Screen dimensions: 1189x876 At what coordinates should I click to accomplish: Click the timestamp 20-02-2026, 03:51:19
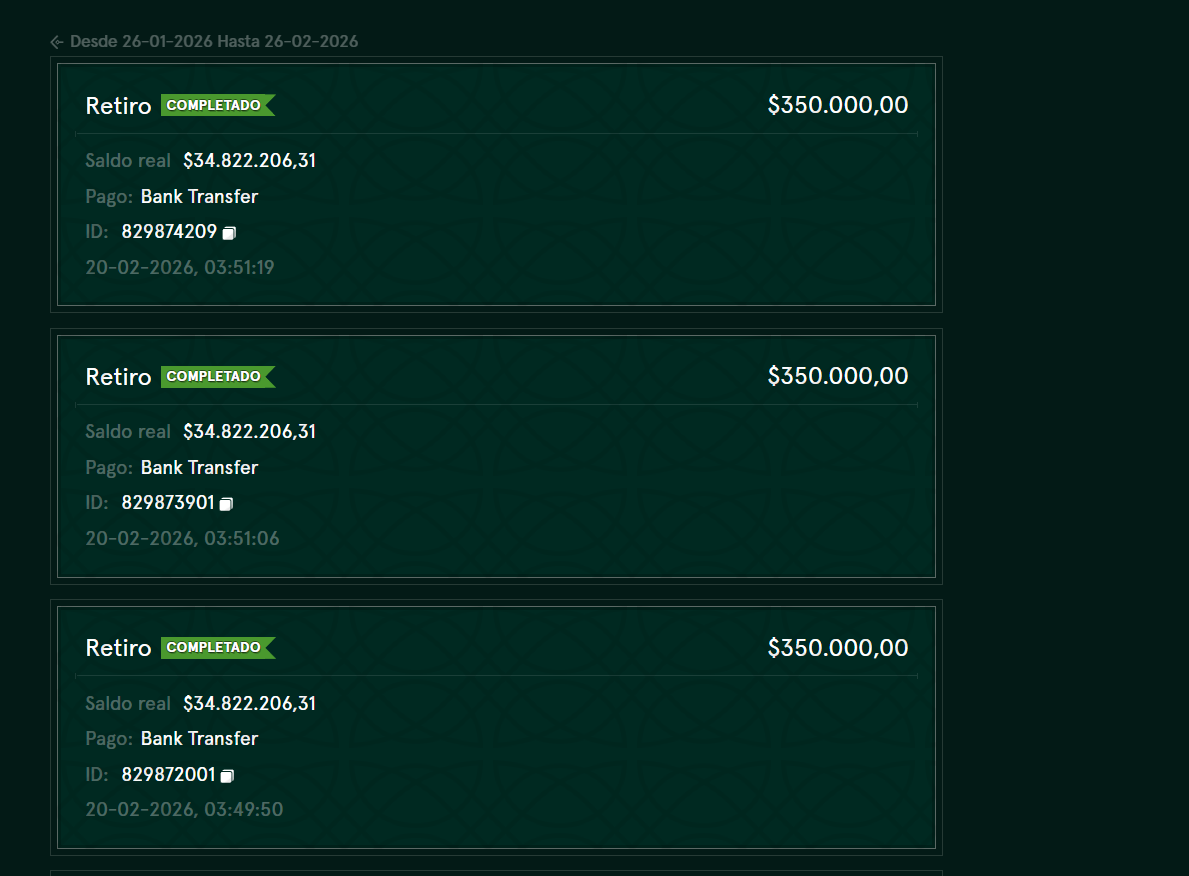[180, 268]
